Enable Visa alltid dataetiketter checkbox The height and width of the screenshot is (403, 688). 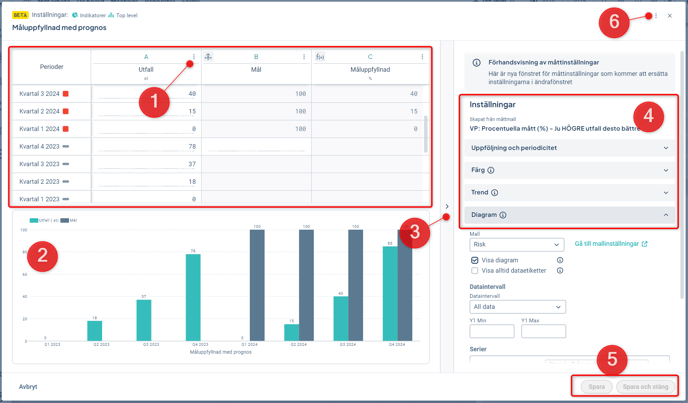pos(475,271)
